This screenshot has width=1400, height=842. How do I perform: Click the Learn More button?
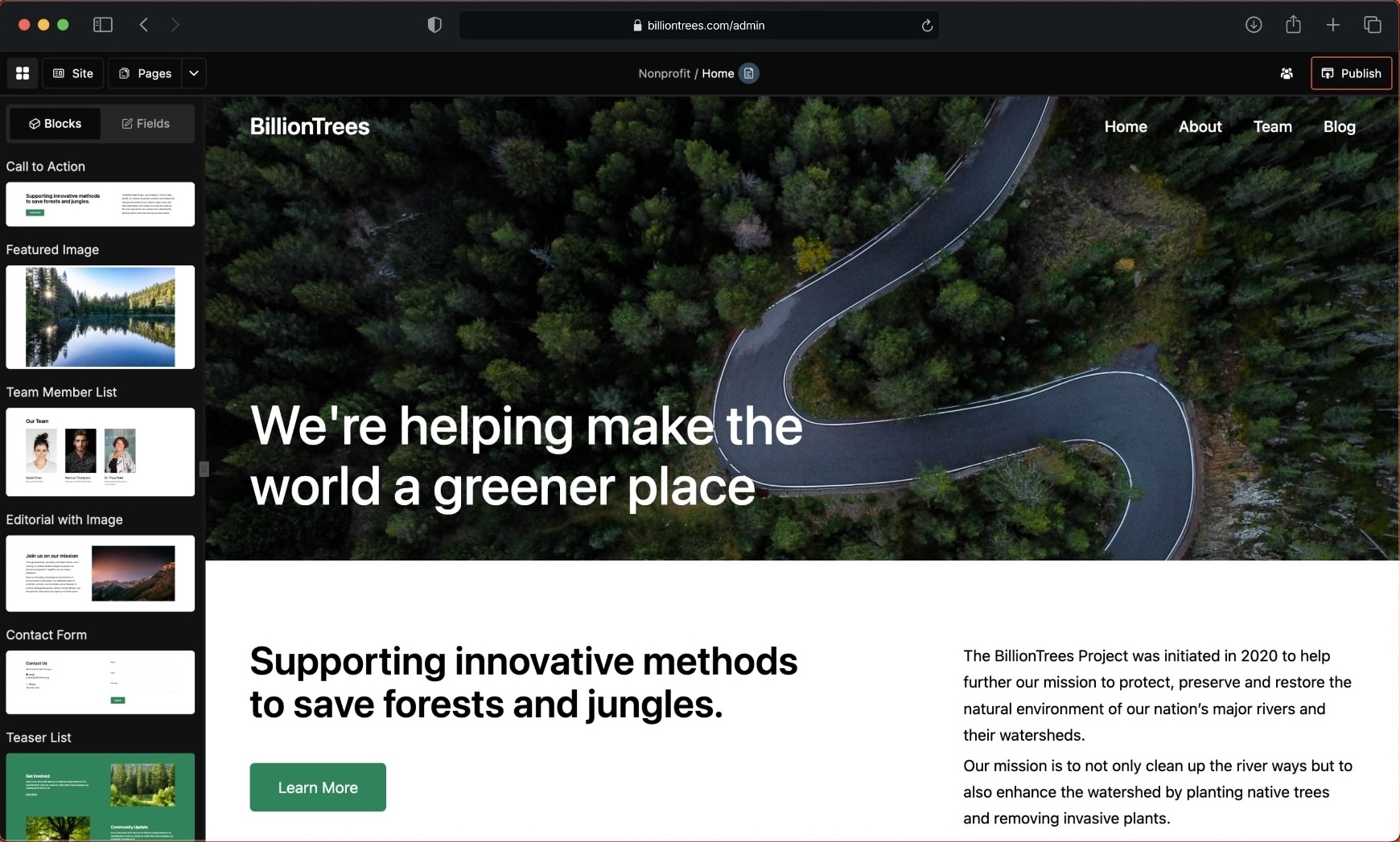[317, 787]
